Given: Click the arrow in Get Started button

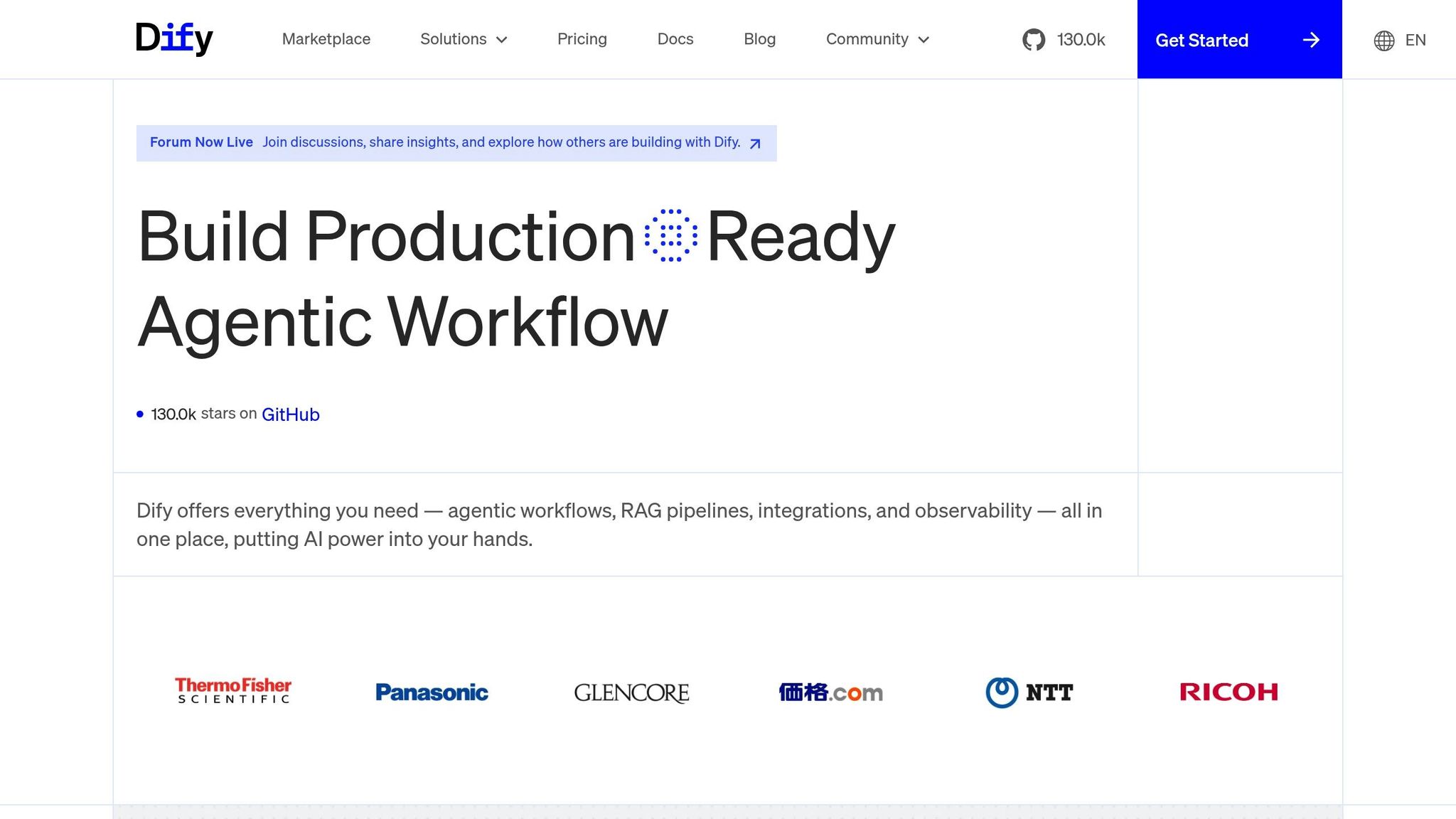Looking at the screenshot, I should click(x=1311, y=41).
